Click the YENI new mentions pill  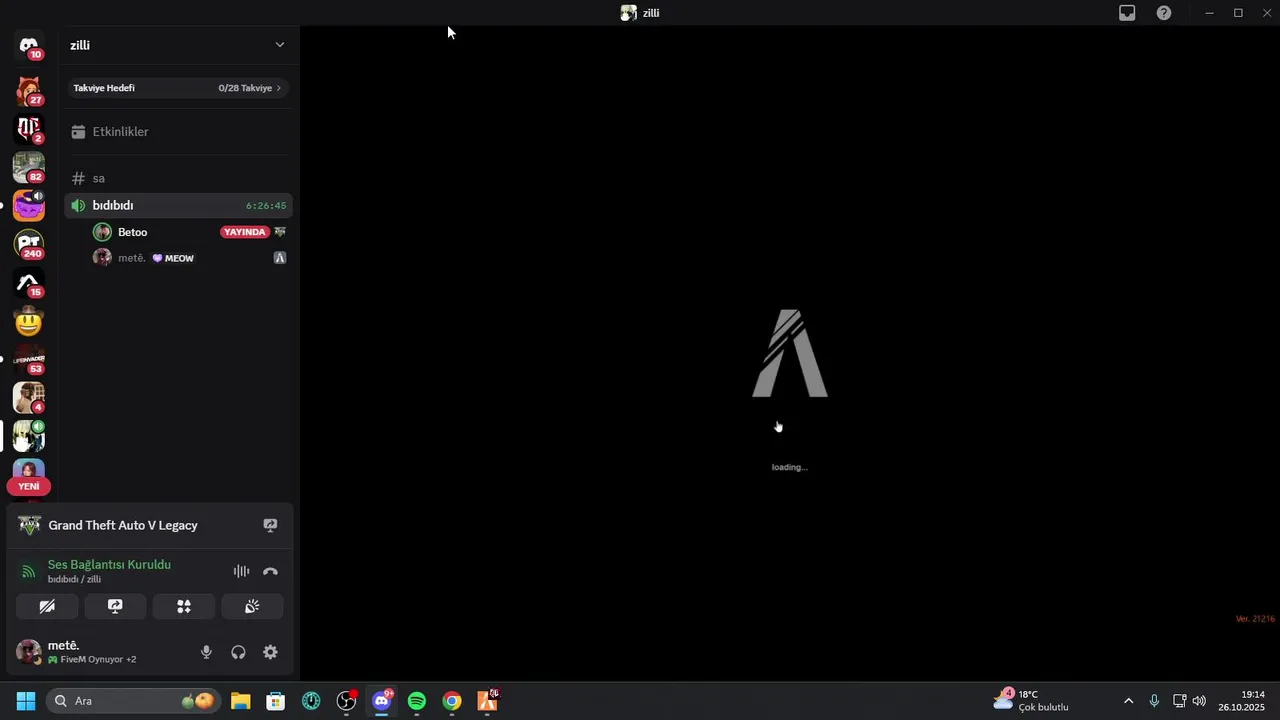[x=28, y=487]
